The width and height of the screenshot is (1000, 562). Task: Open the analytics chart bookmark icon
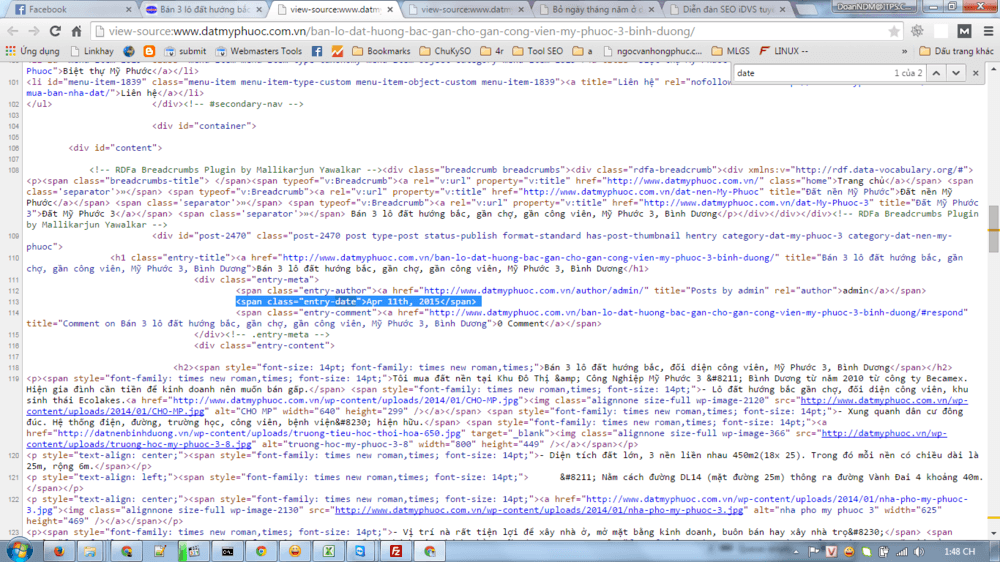click(x=337, y=51)
